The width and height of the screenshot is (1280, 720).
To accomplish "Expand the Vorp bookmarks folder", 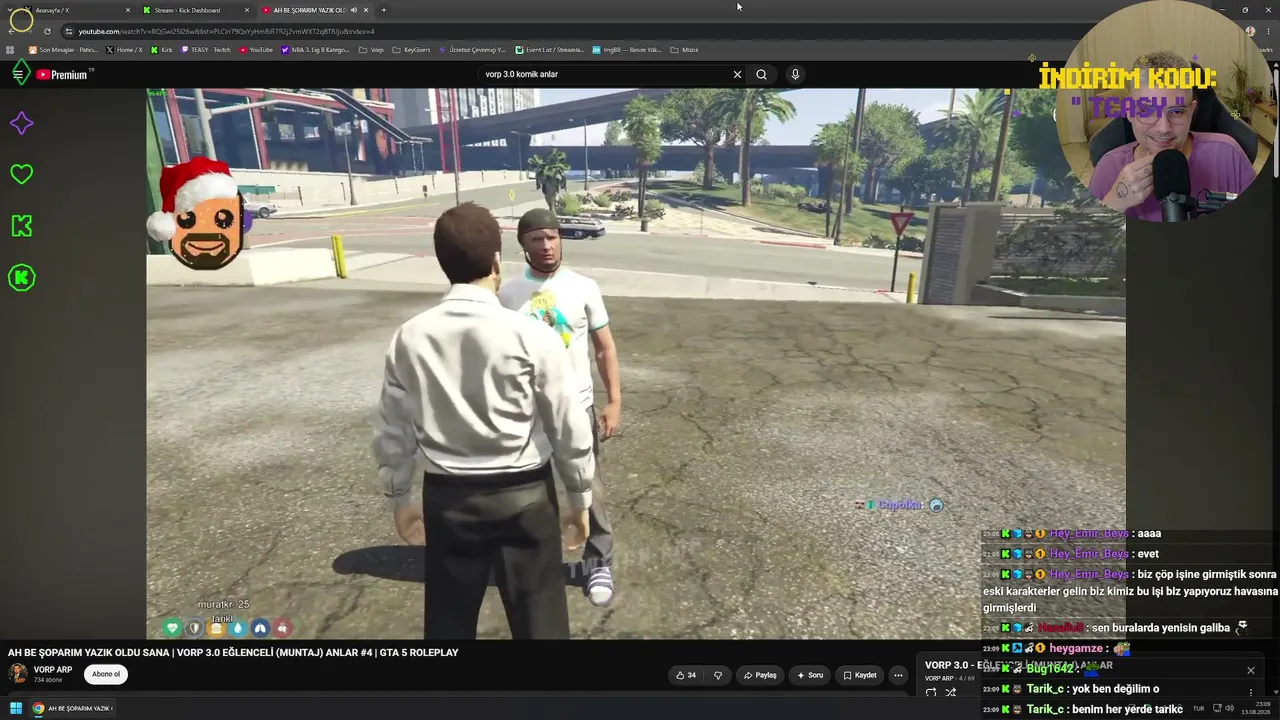I will pyautogui.click(x=371, y=50).
